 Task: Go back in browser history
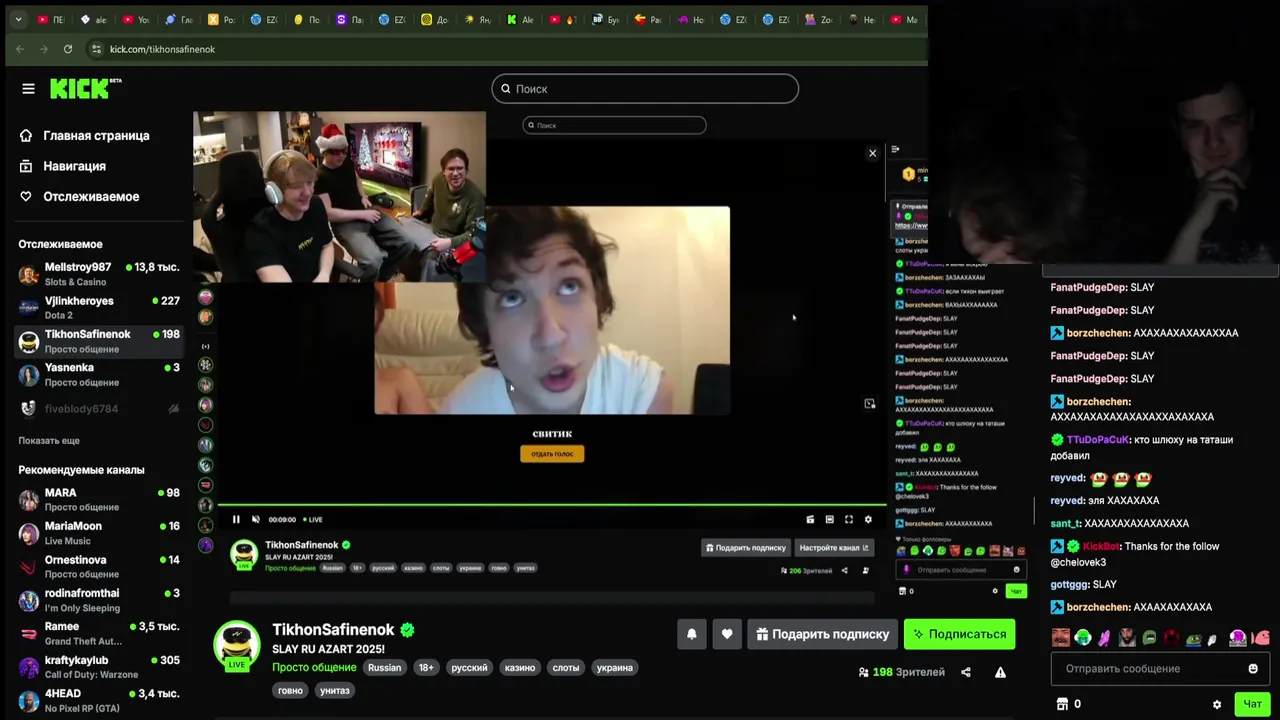click(20, 49)
